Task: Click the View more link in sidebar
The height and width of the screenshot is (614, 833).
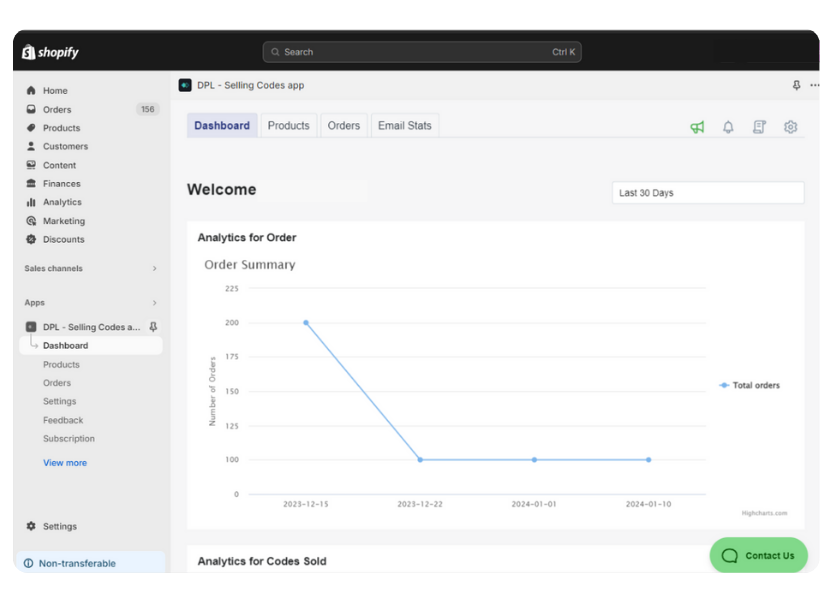Action: (65, 463)
